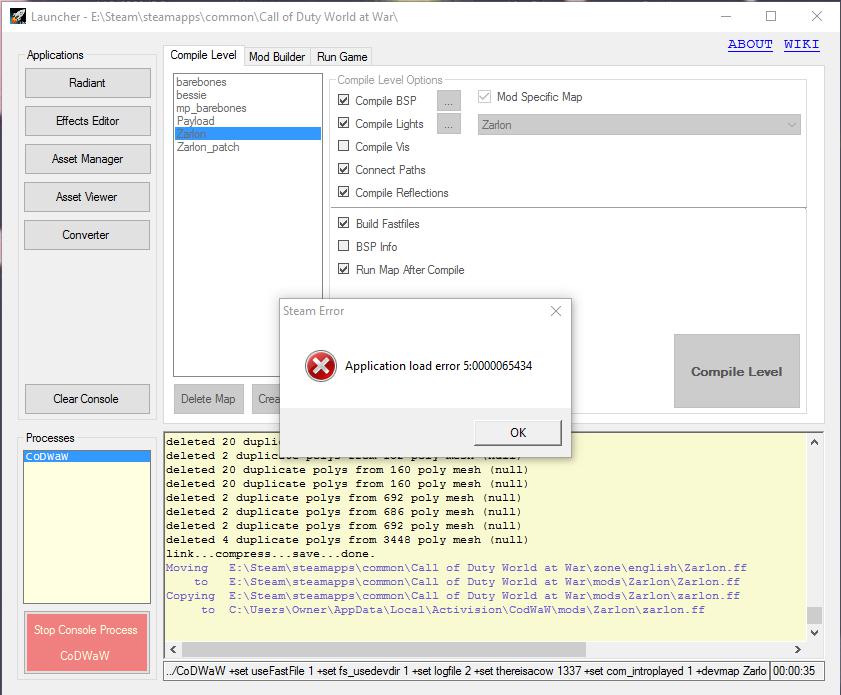841x695 pixels.
Task: Enable BSP Info checkbox
Action: coord(344,246)
